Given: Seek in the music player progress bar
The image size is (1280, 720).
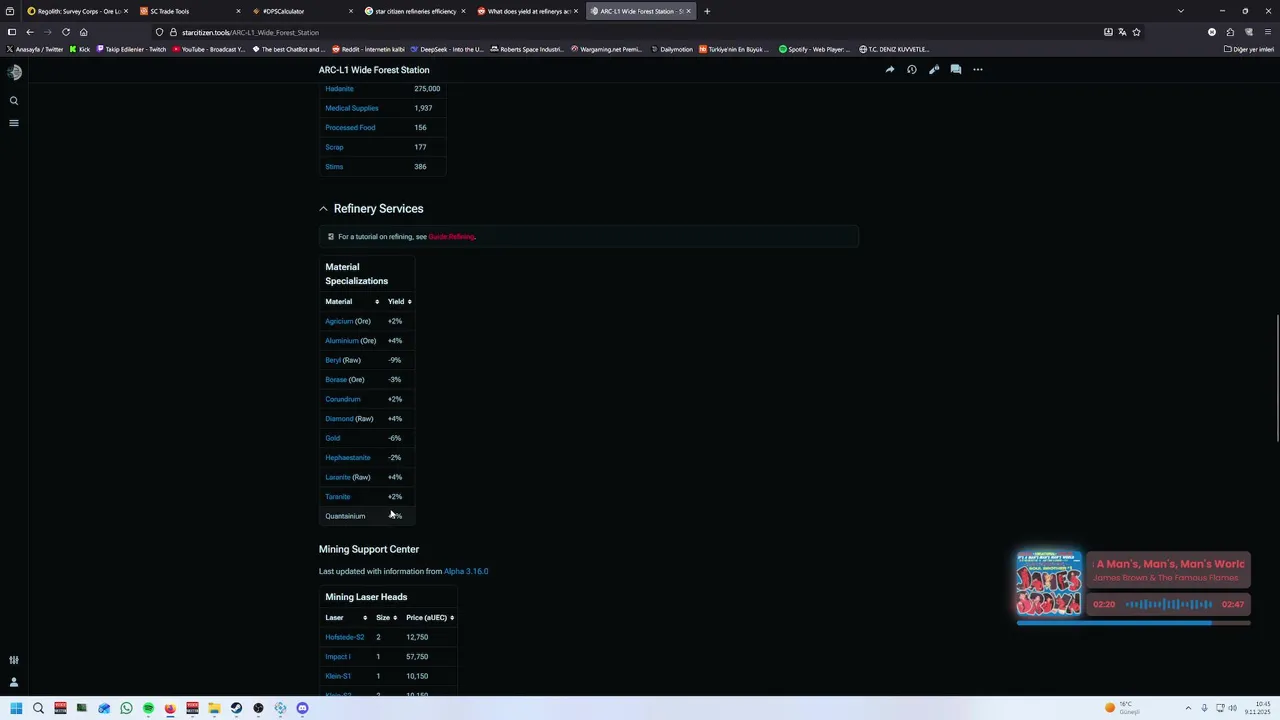Looking at the screenshot, I should 1133,623.
